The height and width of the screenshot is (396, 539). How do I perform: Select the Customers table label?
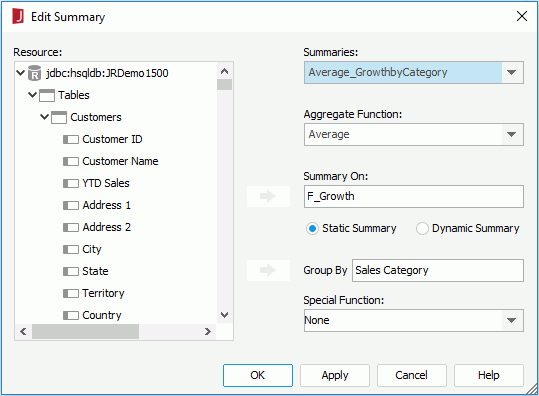tap(96, 117)
